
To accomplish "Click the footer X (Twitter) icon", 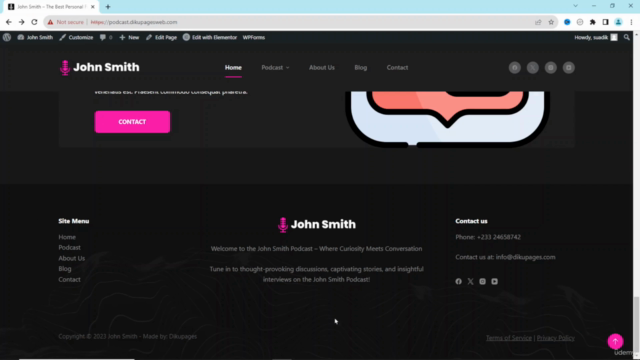I will click(x=471, y=281).
